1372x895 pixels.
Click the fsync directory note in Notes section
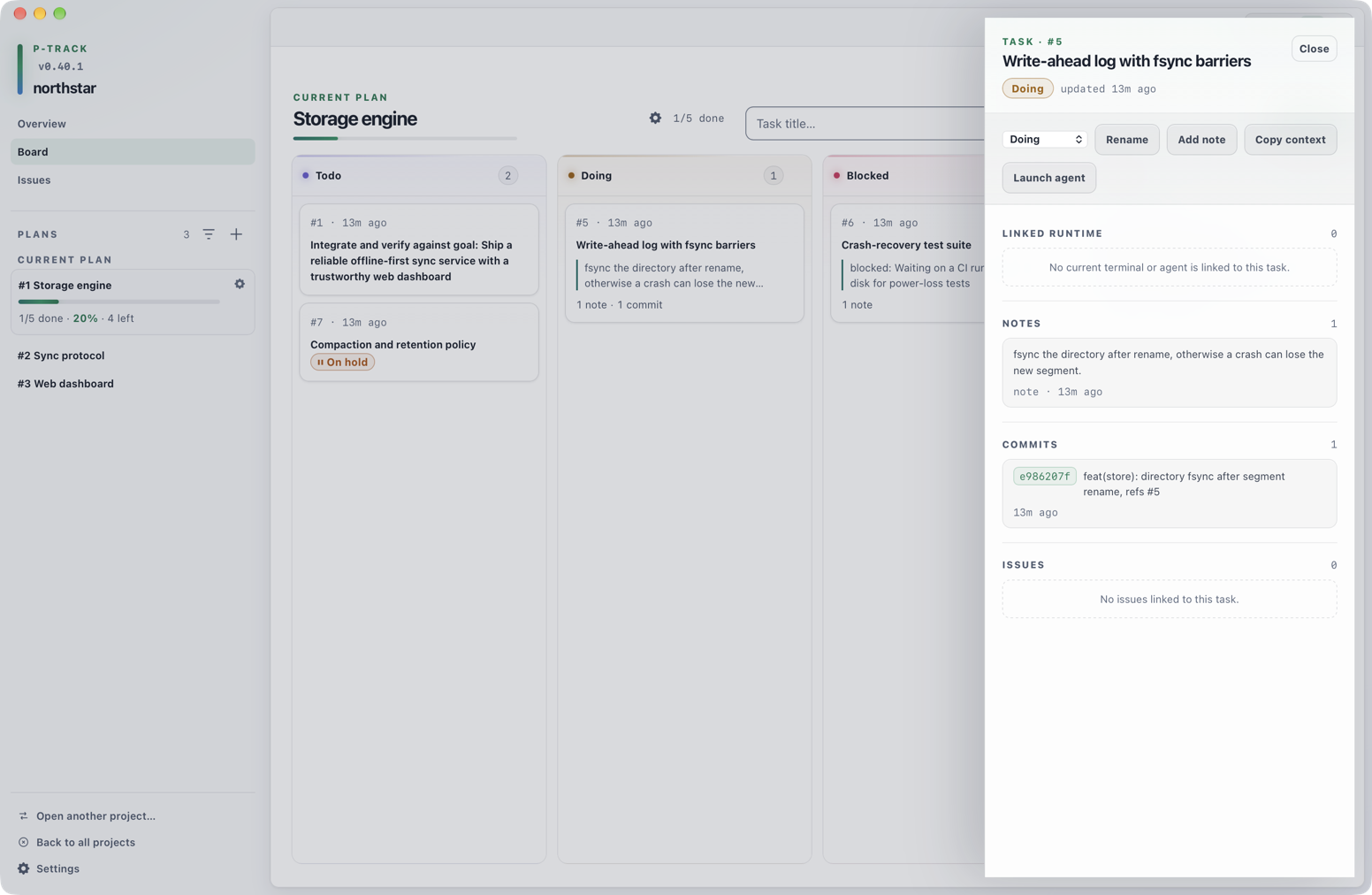point(1169,372)
